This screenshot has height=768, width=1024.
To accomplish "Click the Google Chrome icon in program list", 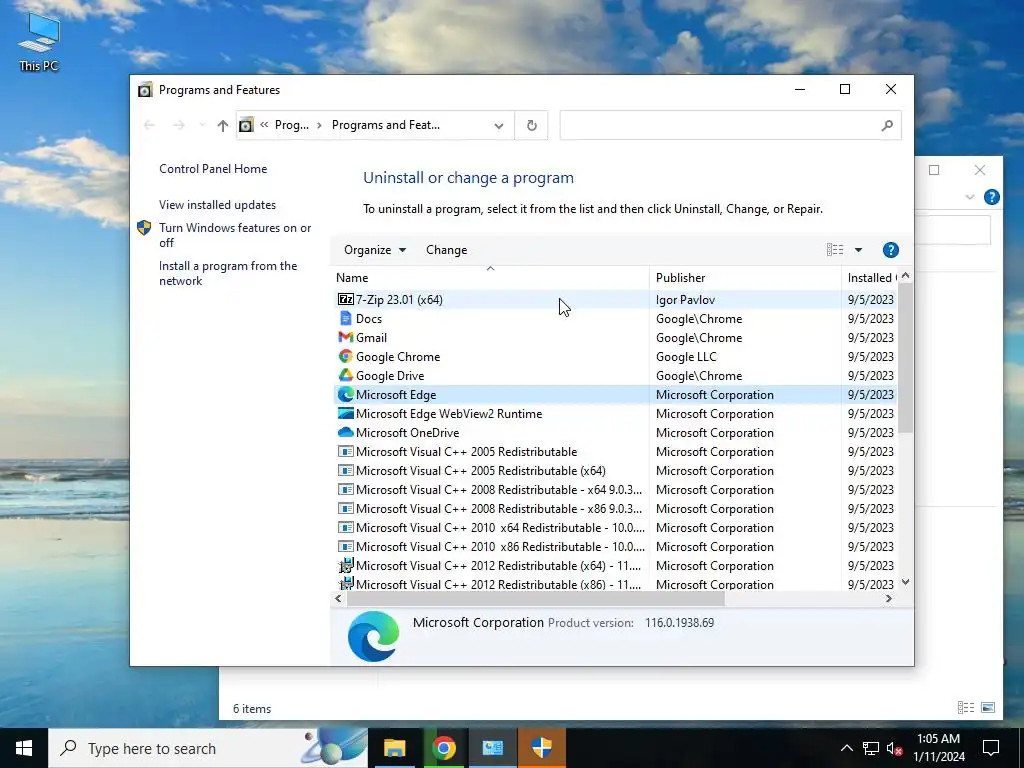I will 345,357.
